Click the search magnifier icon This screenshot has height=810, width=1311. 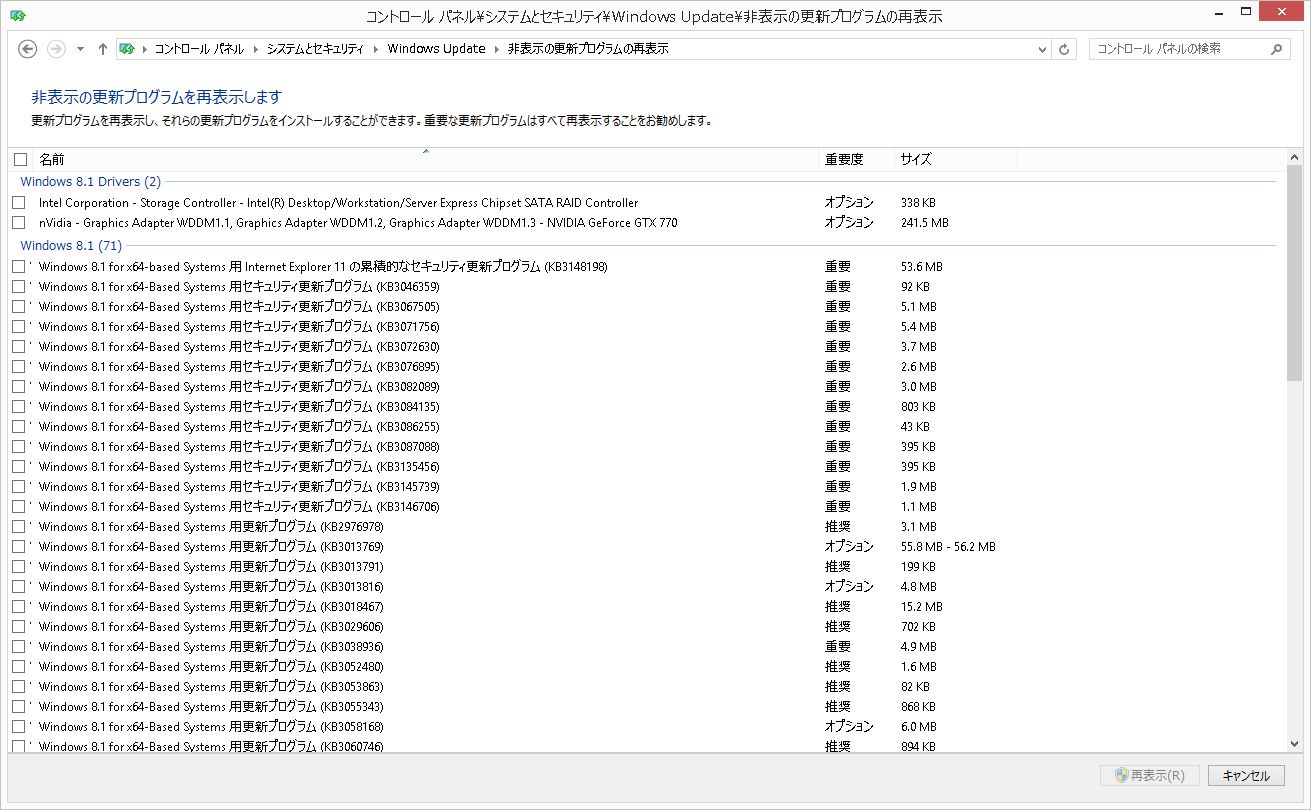[1276, 49]
